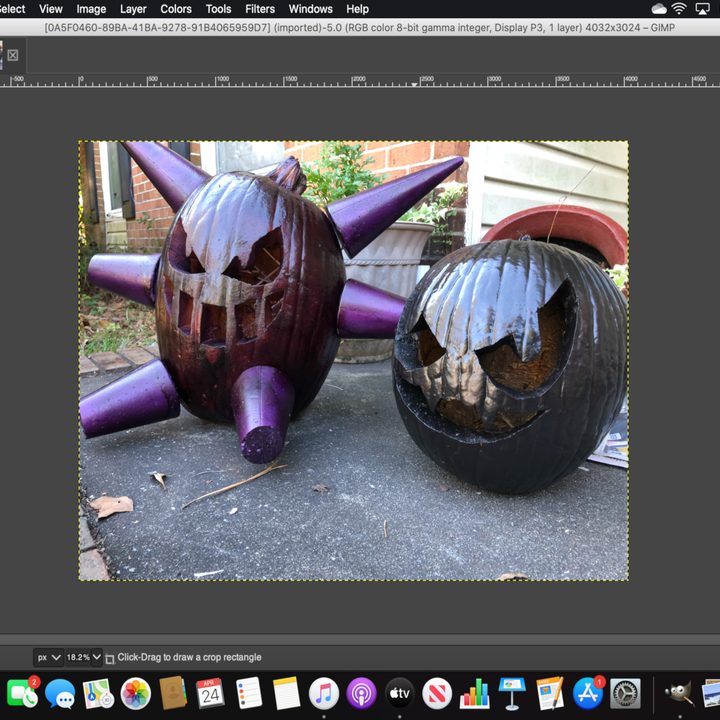The width and height of the screenshot is (720, 720).
Task: Click the black carved pumpkin on canvas
Action: pos(510,365)
